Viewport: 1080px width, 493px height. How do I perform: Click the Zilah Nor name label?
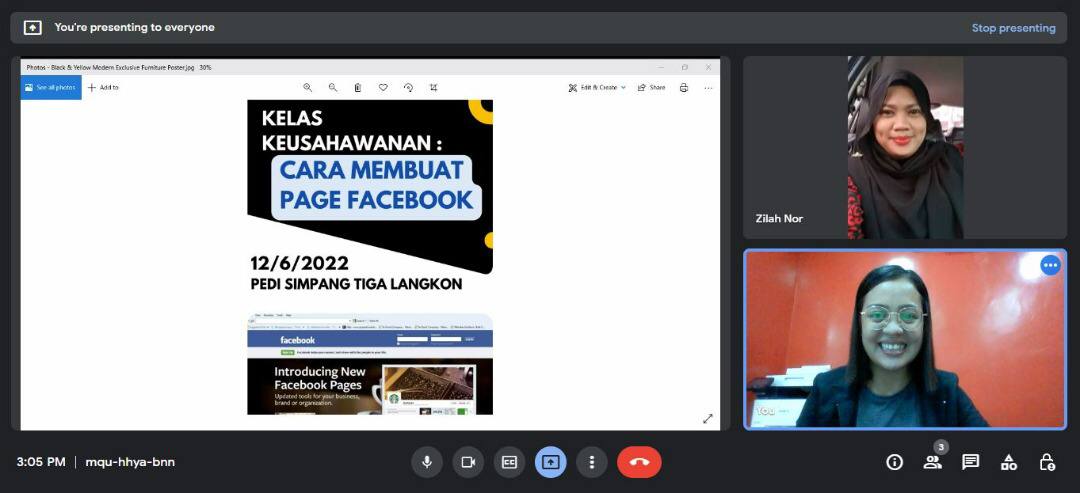[779, 218]
